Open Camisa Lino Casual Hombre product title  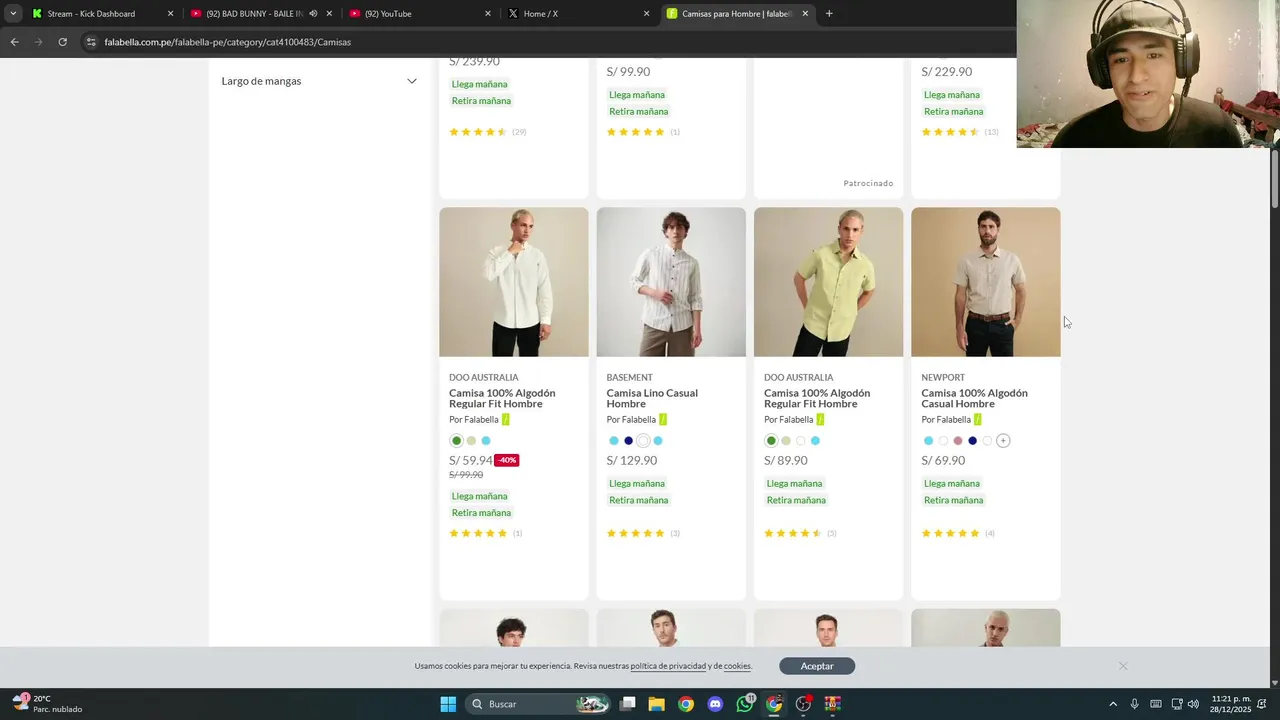pyautogui.click(x=652, y=398)
